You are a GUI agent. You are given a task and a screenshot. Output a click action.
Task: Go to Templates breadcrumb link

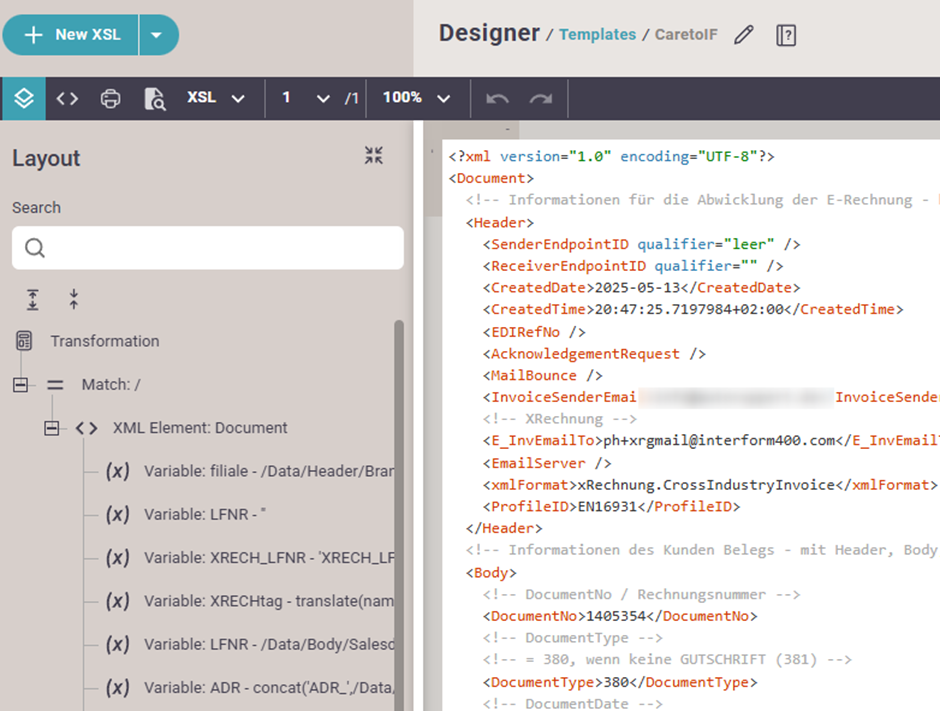tap(597, 35)
